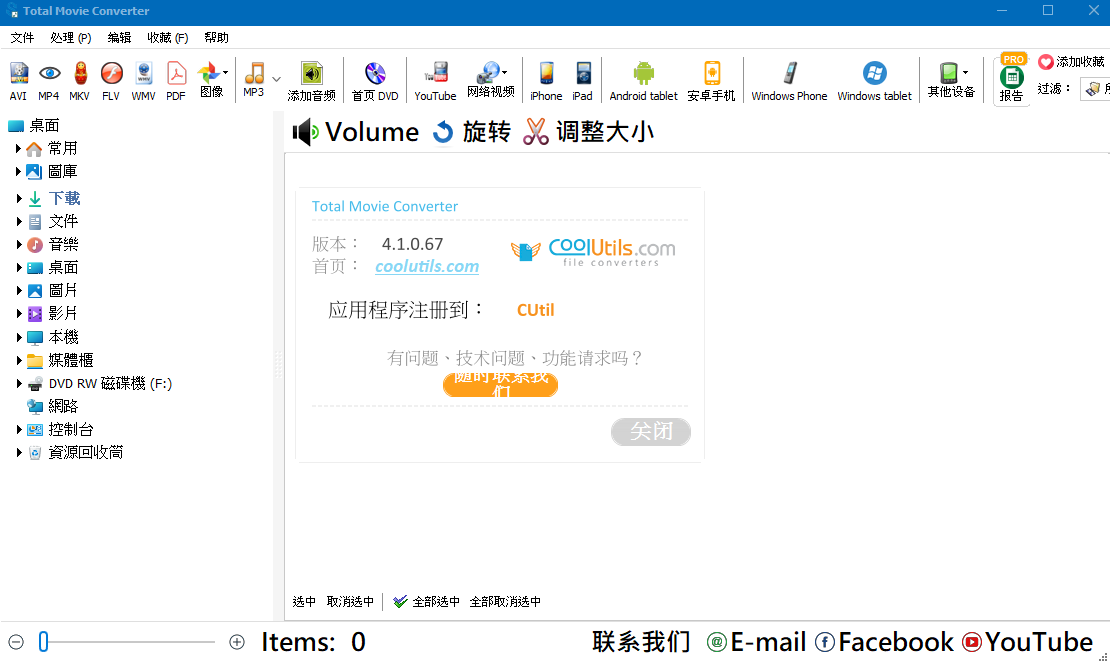Open 其他设备 dropdown arrow
Viewport: 1110px width, 664px height.
coord(966,72)
